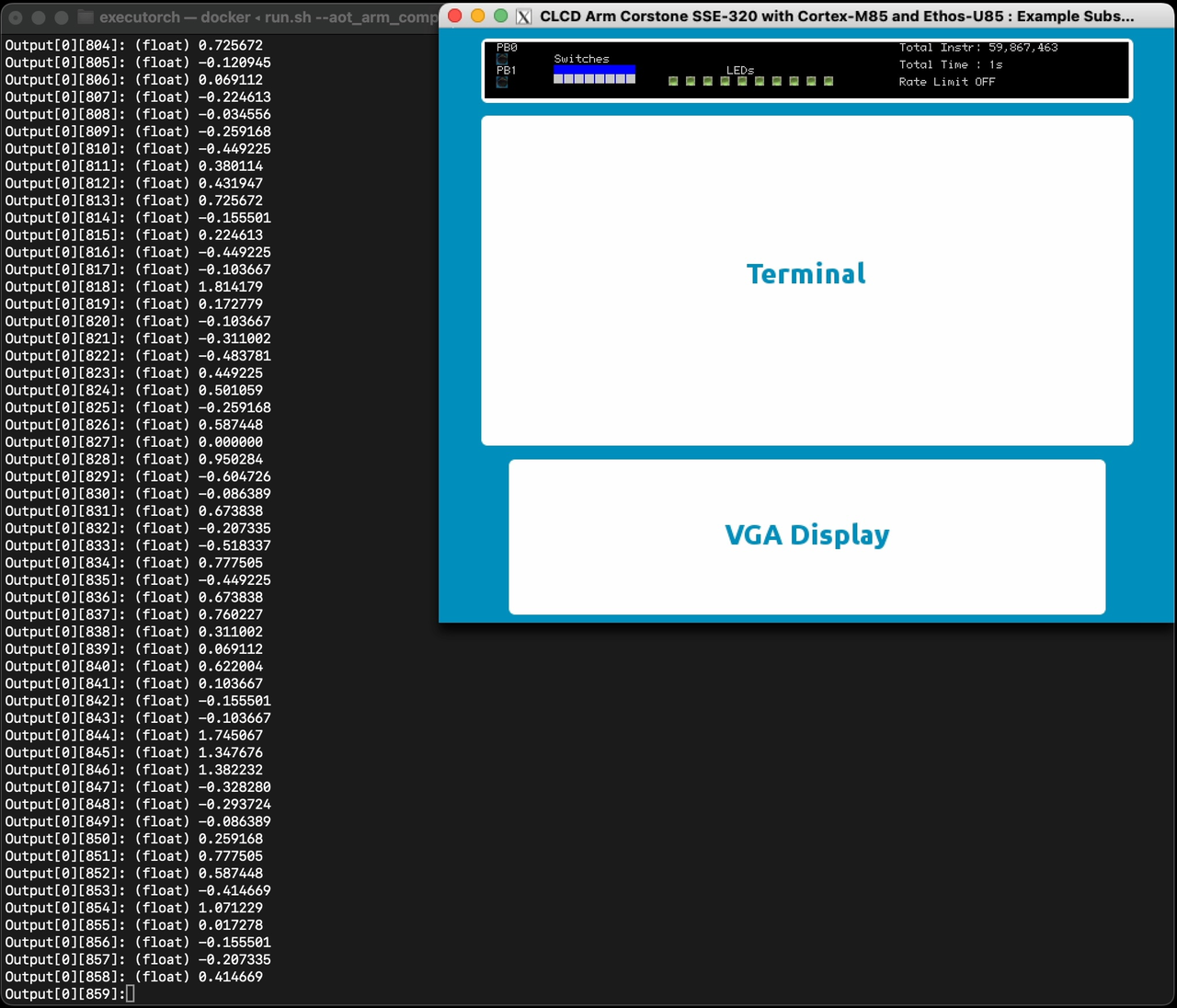This screenshot has width=1177, height=1008.
Task: Click the first LED indicator
Action: click(673, 81)
